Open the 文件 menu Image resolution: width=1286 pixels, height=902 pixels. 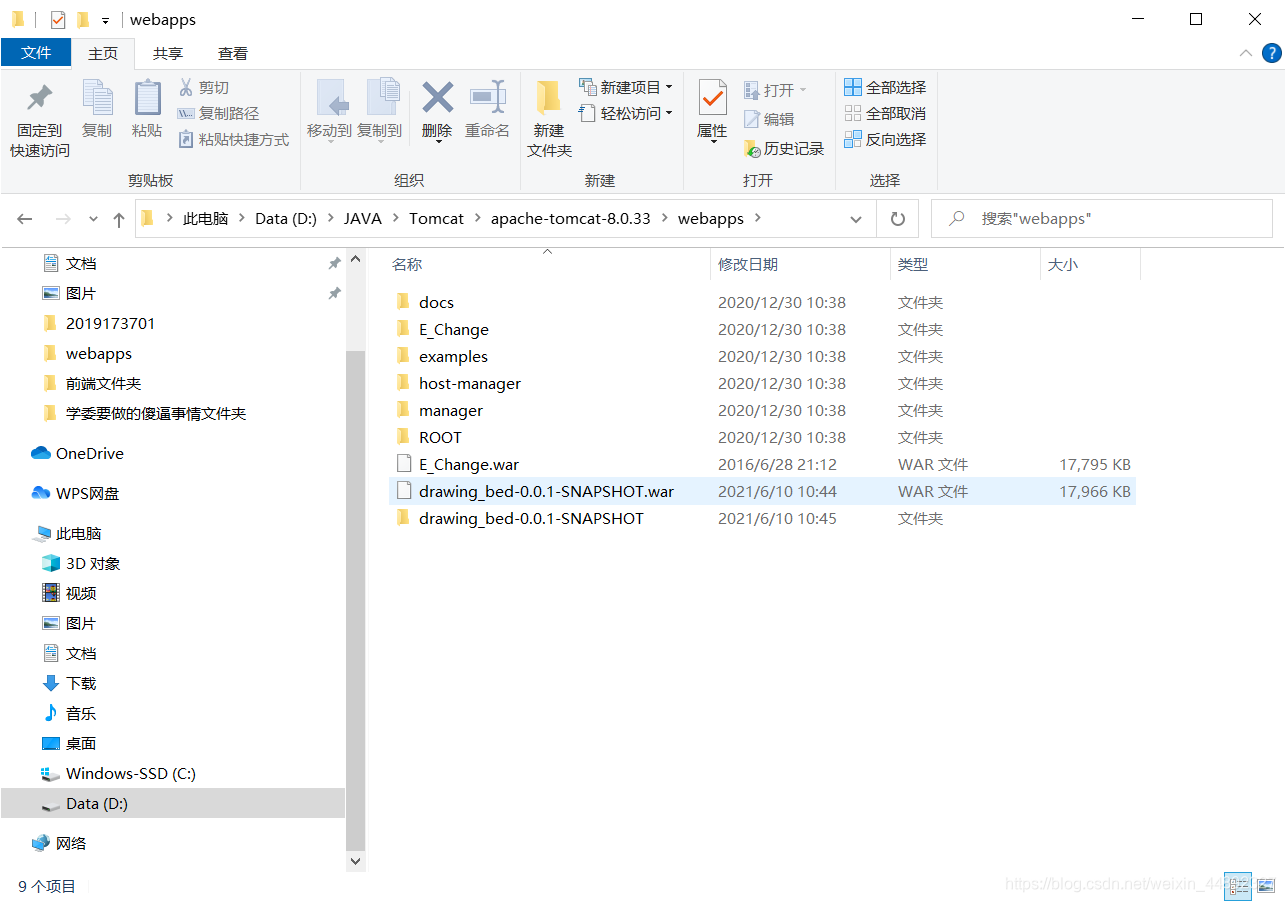[36, 53]
